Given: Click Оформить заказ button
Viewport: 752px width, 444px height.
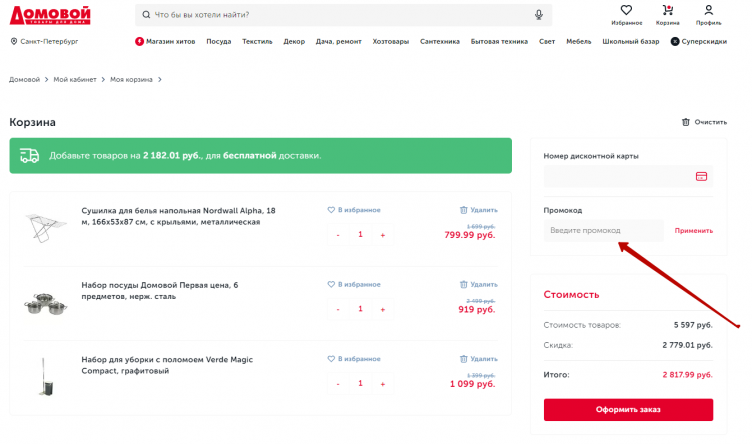Looking at the screenshot, I should [628, 409].
